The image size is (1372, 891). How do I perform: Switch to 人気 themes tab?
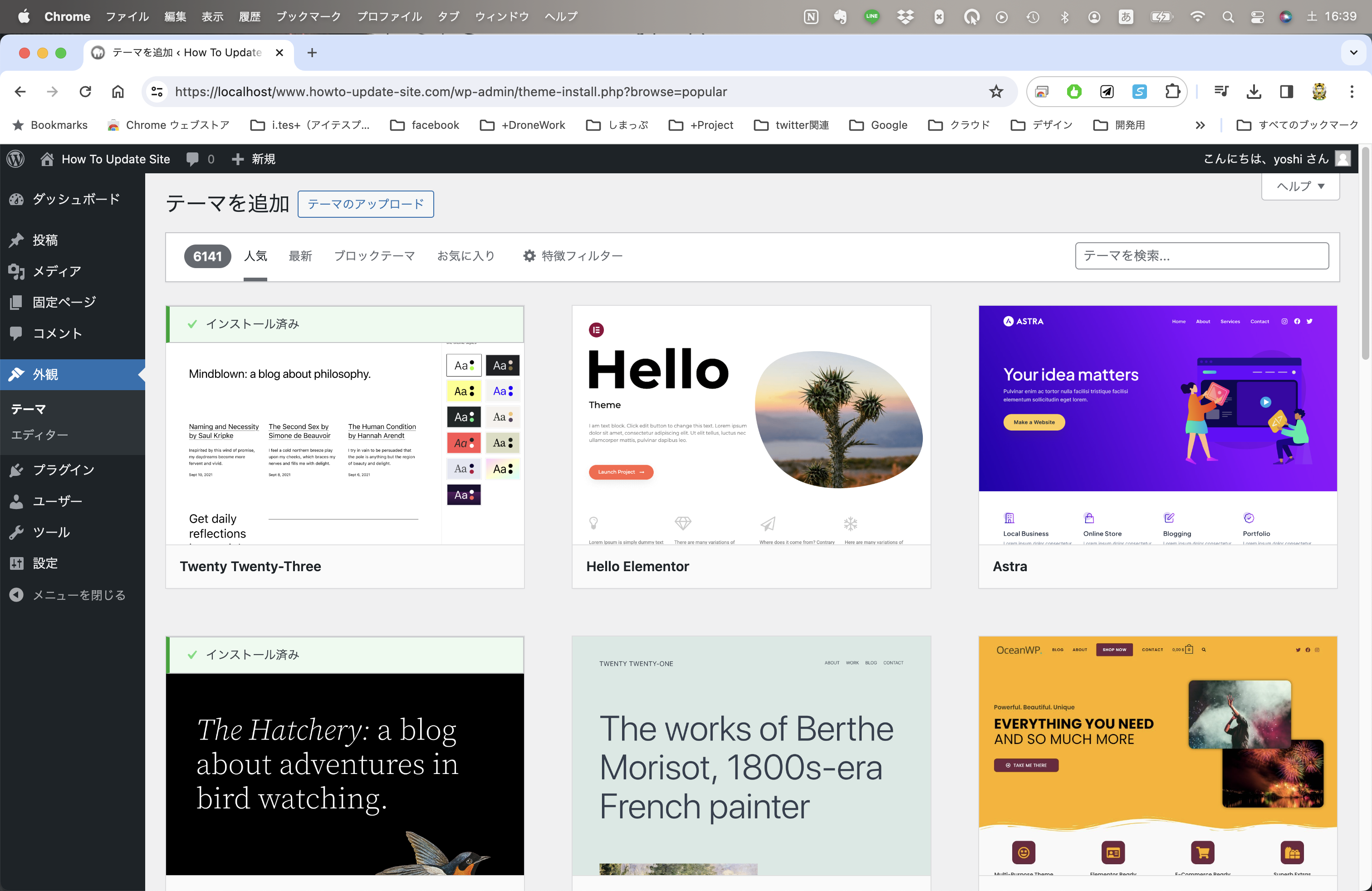(255, 256)
